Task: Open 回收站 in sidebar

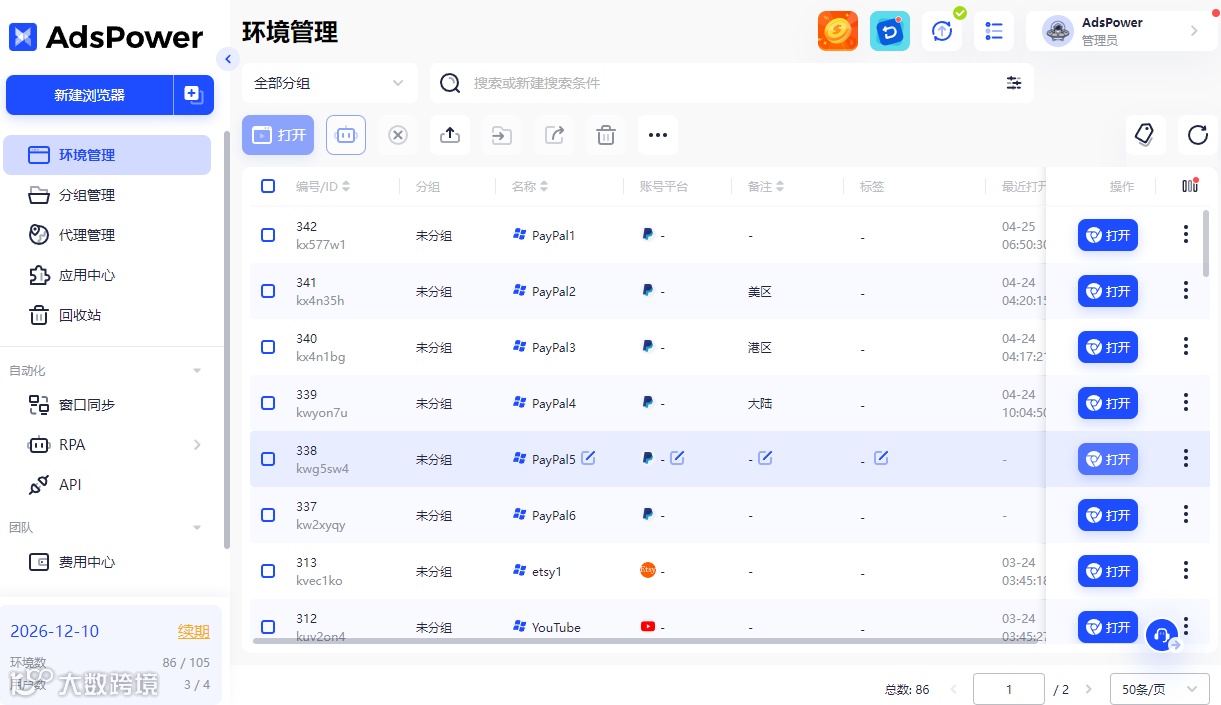Action: (x=107, y=315)
